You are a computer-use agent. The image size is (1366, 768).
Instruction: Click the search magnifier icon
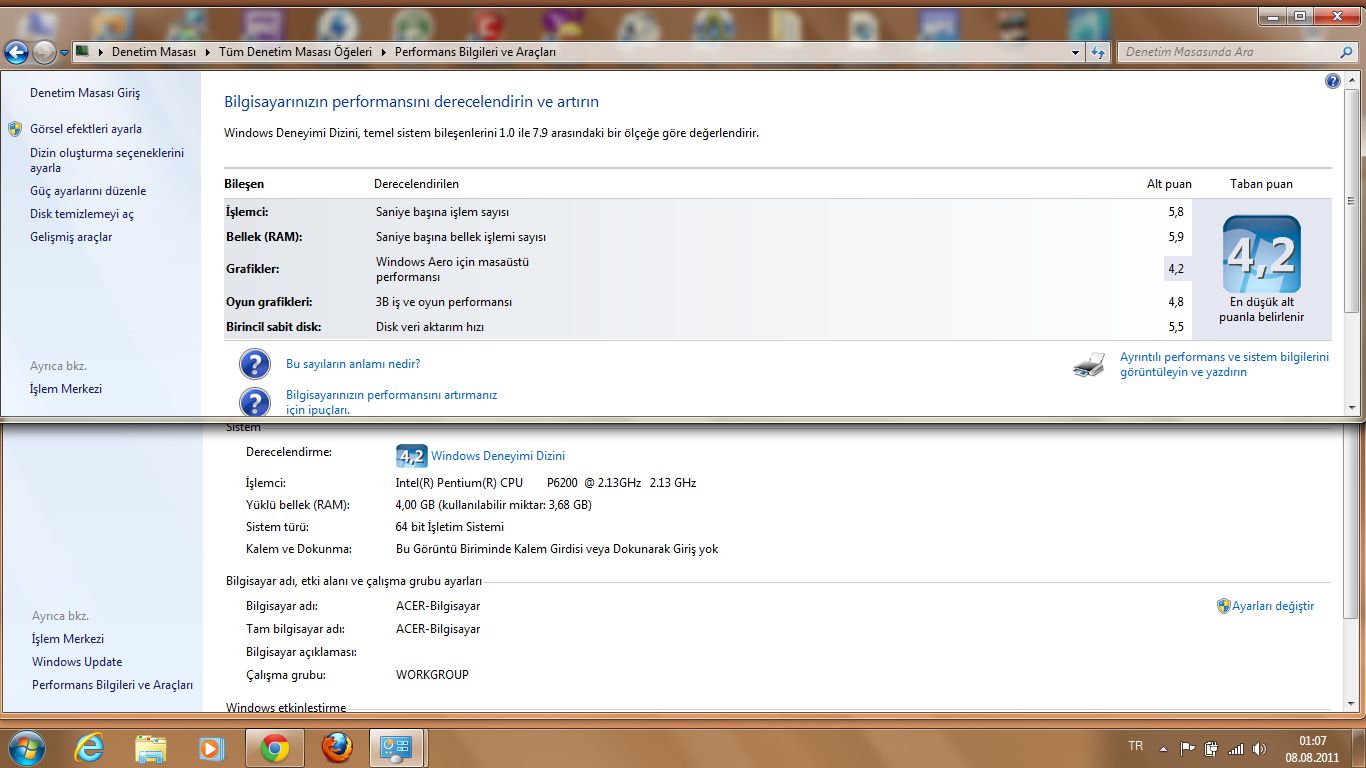point(1347,52)
